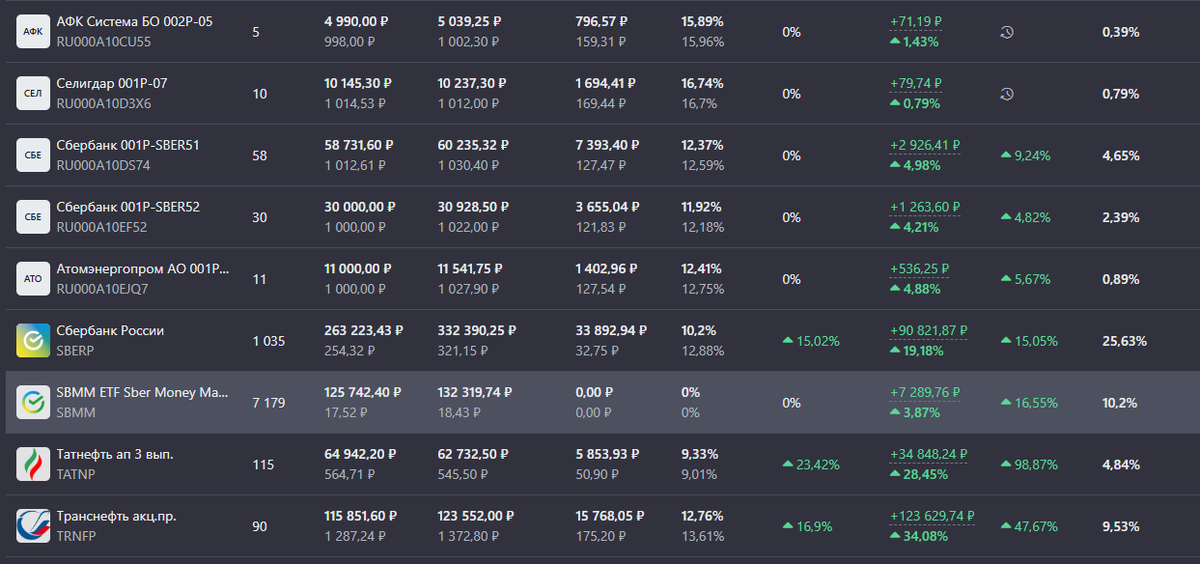Click profit +71,19 ₽ for АФК Система
Screen dimensions: 1200x564
coord(916,21)
